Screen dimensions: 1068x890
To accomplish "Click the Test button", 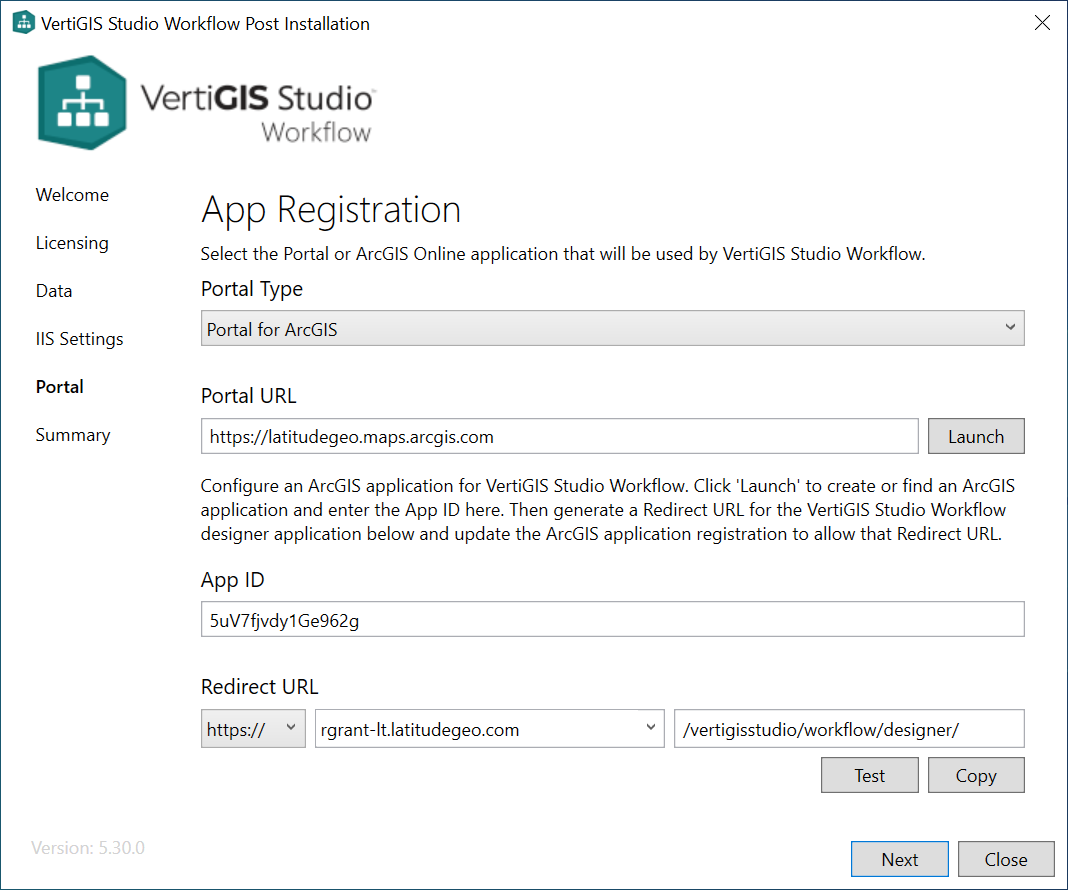I will pyautogui.click(x=869, y=776).
